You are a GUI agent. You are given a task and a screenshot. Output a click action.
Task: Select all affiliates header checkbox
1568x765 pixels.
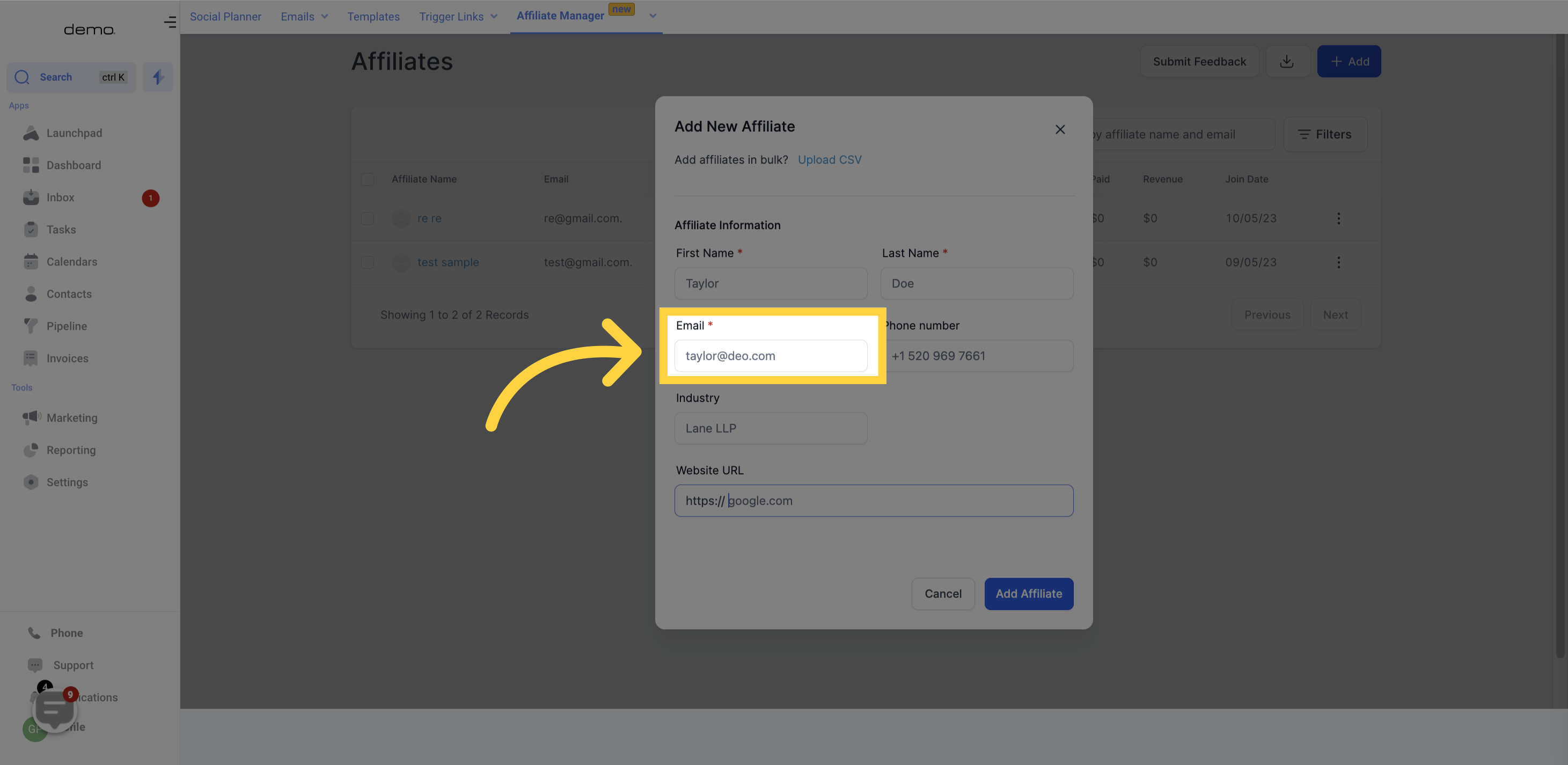pyautogui.click(x=367, y=179)
